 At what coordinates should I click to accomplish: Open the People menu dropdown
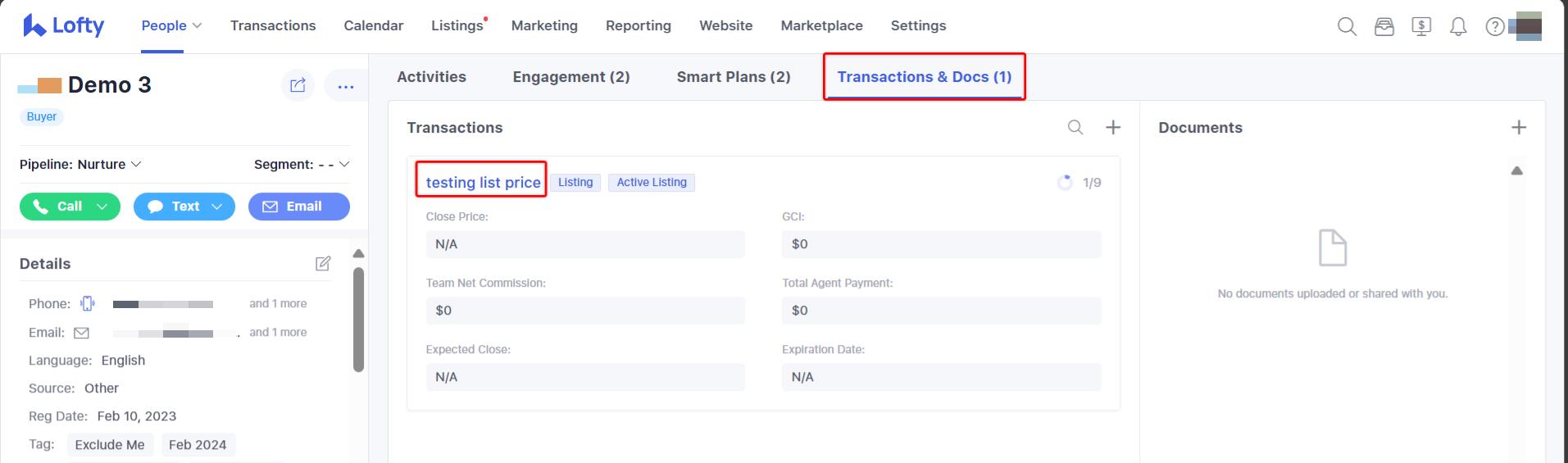point(171,26)
